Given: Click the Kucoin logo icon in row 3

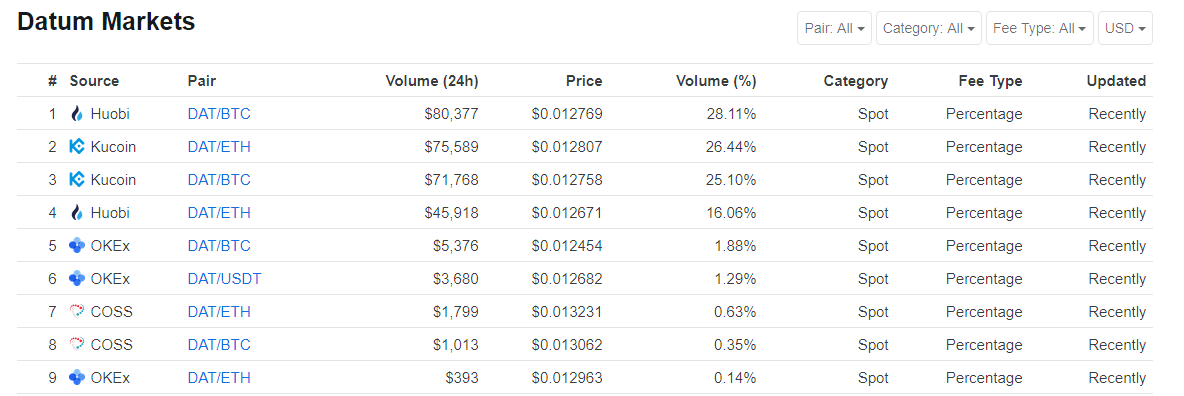Looking at the screenshot, I should (76, 180).
